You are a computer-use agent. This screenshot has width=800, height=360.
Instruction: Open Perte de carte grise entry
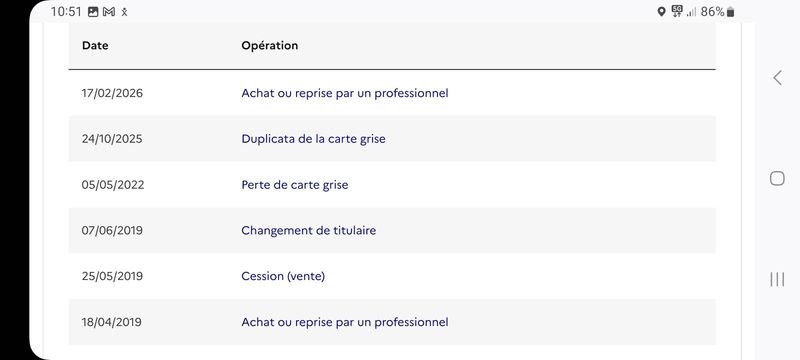(295, 185)
